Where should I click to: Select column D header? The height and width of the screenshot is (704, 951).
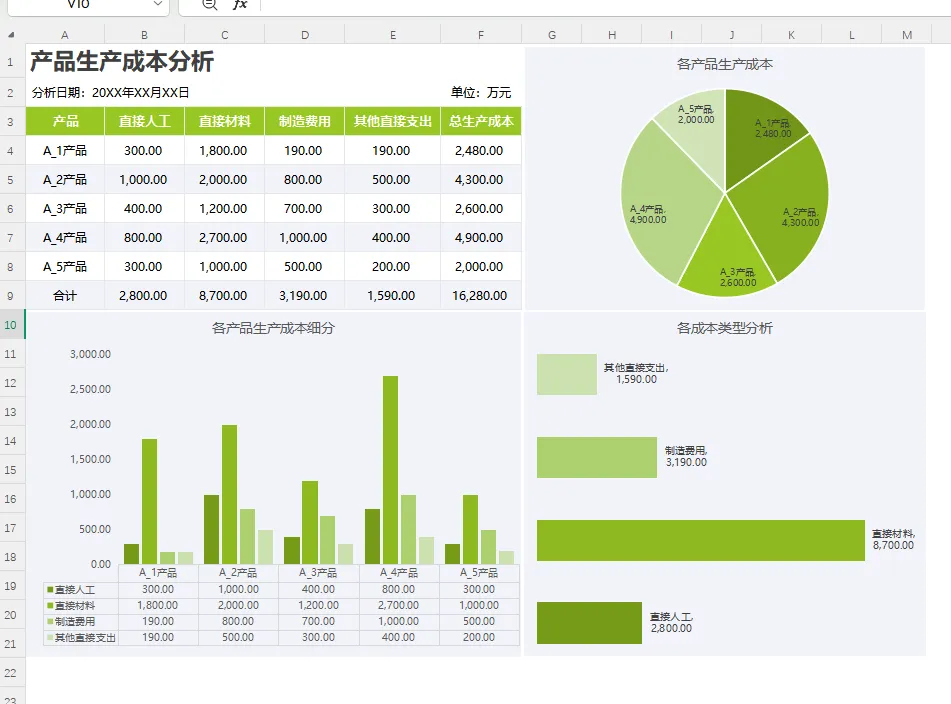pos(304,35)
